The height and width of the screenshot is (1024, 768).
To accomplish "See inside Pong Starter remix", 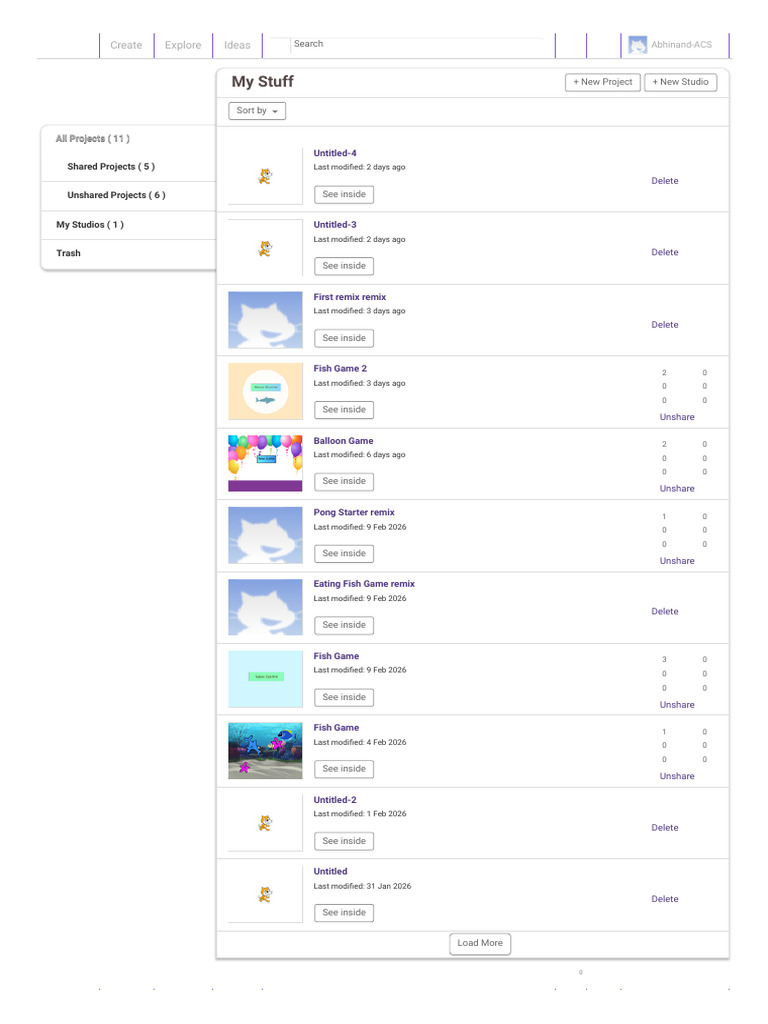I will tap(344, 554).
